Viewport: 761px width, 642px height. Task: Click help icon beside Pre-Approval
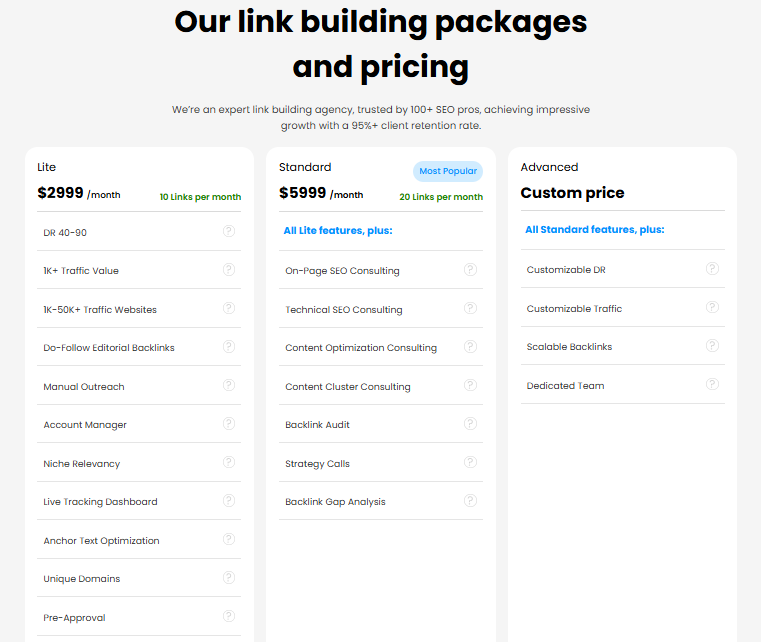point(229,616)
